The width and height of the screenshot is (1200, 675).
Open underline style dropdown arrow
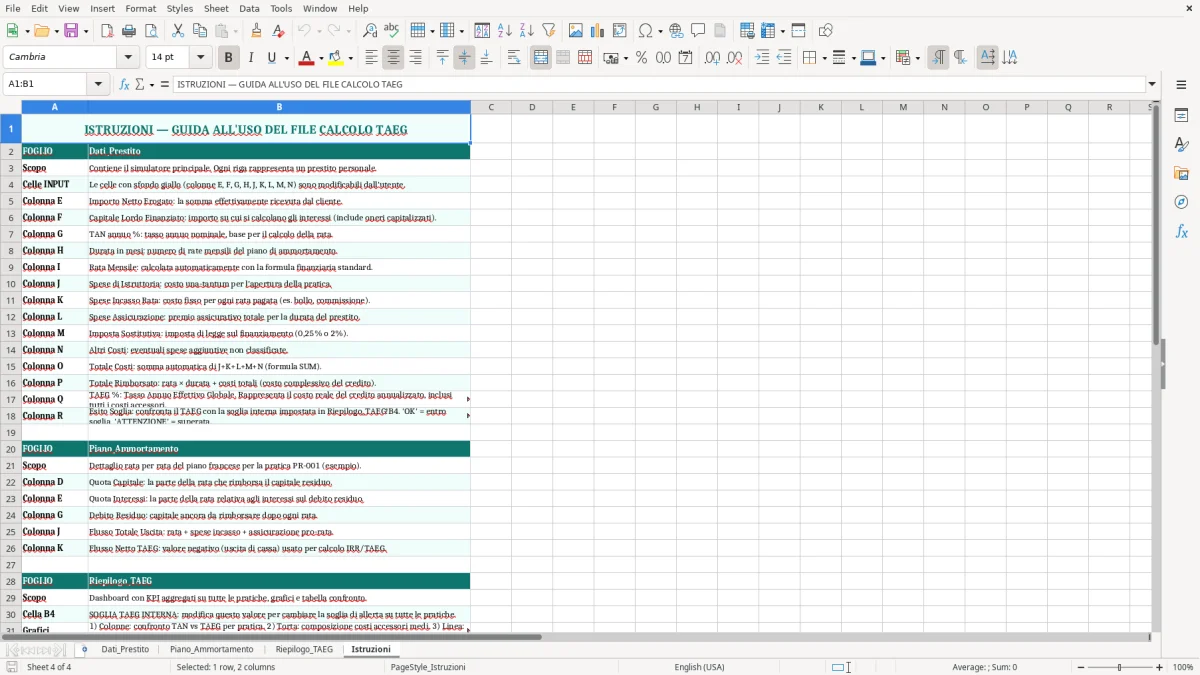[x=286, y=58]
